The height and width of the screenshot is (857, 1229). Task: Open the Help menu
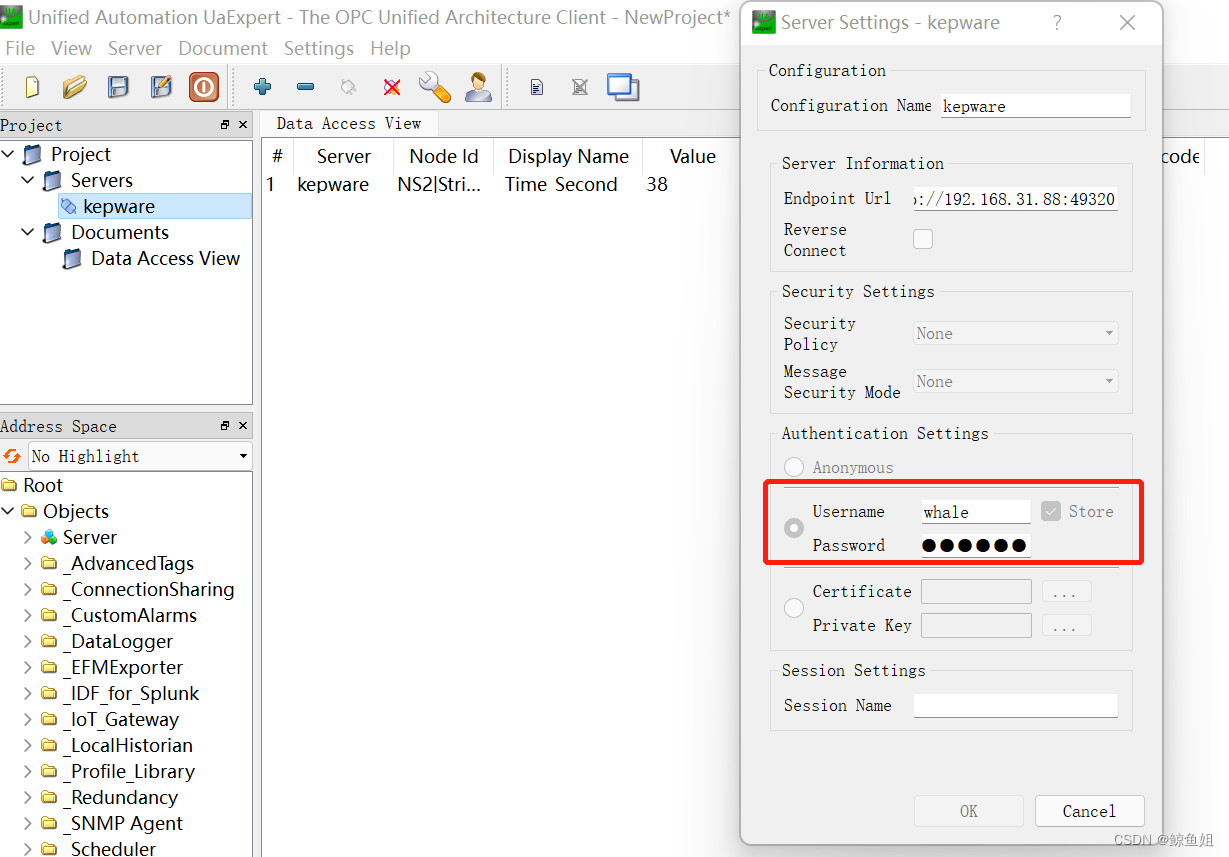coord(390,48)
